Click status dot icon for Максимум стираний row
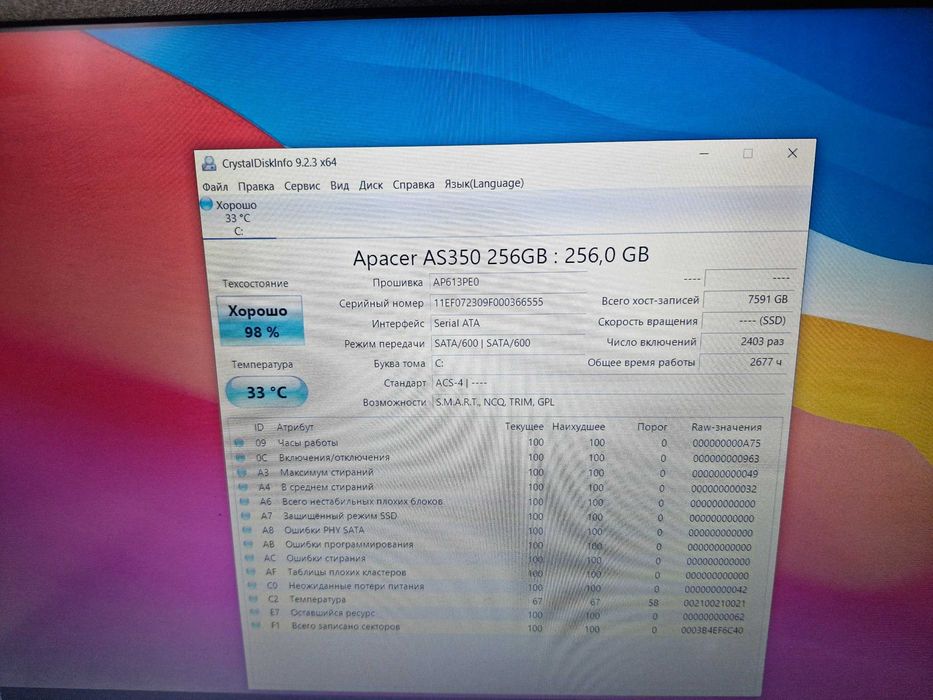The height and width of the screenshot is (700, 933). coord(242,473)
